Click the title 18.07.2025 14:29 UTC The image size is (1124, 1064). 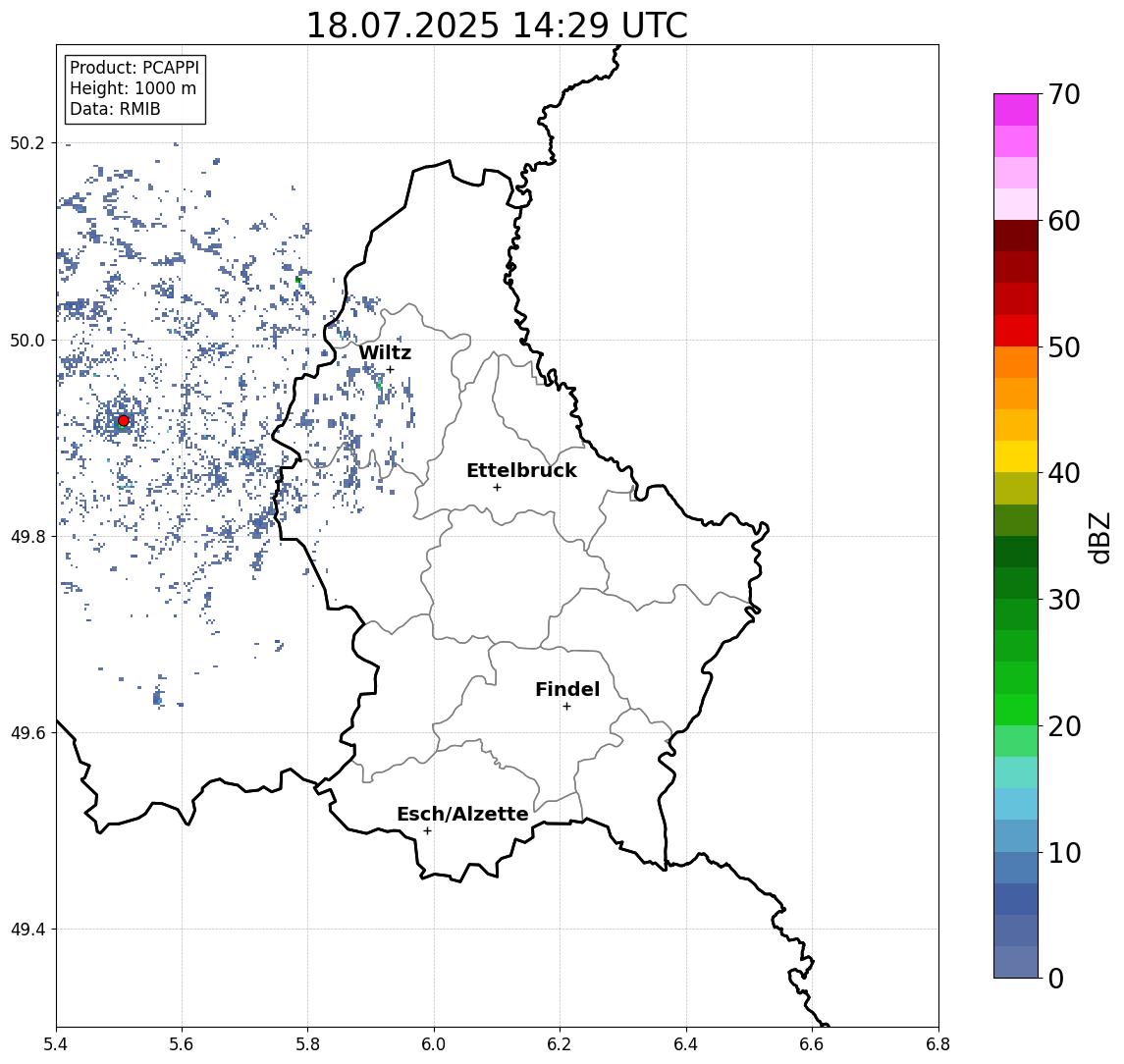(497, 26)
